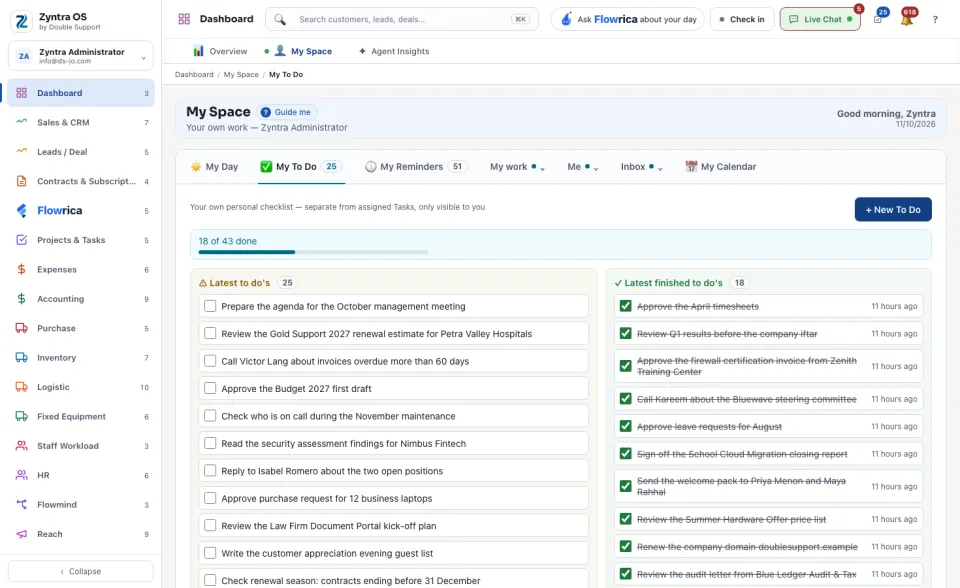Click the Guide me button
Viewport: 960px width, 588px height.
tap(286, 112)
